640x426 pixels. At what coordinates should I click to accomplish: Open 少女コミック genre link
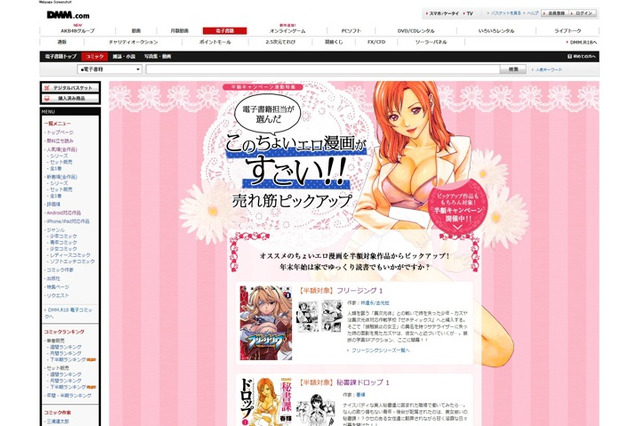63,248
